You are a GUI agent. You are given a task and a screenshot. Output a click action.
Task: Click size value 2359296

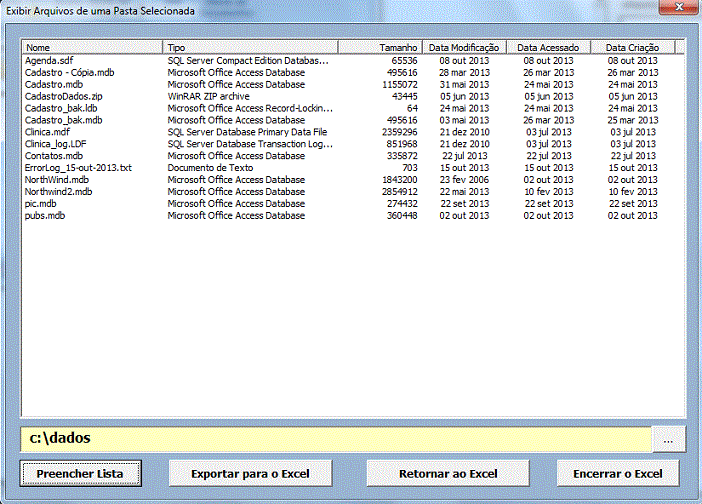pos(400,132)
